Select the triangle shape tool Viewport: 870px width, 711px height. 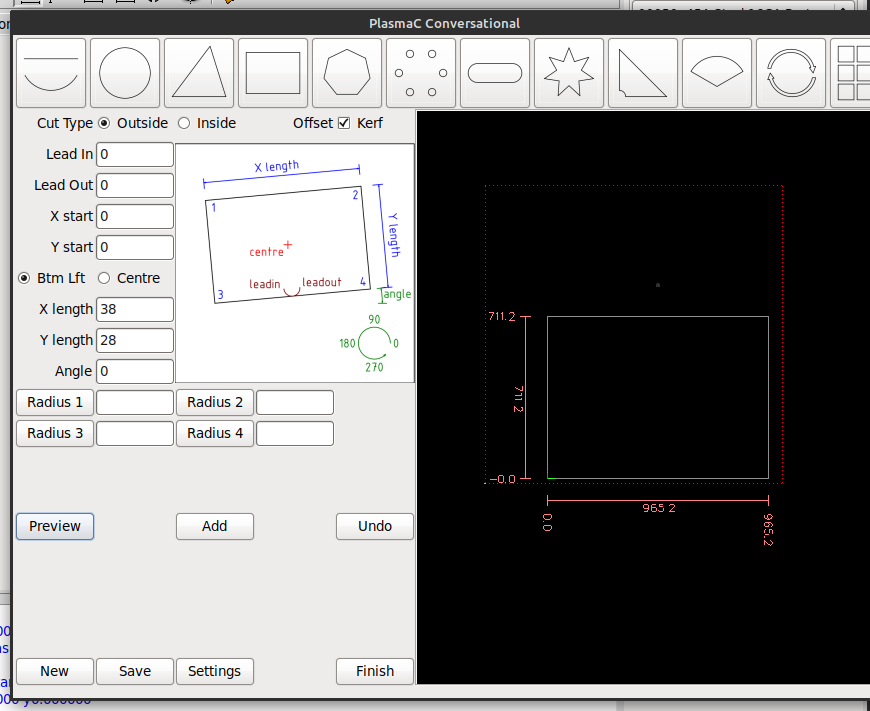pyautogui.click(x=199, y=73)
